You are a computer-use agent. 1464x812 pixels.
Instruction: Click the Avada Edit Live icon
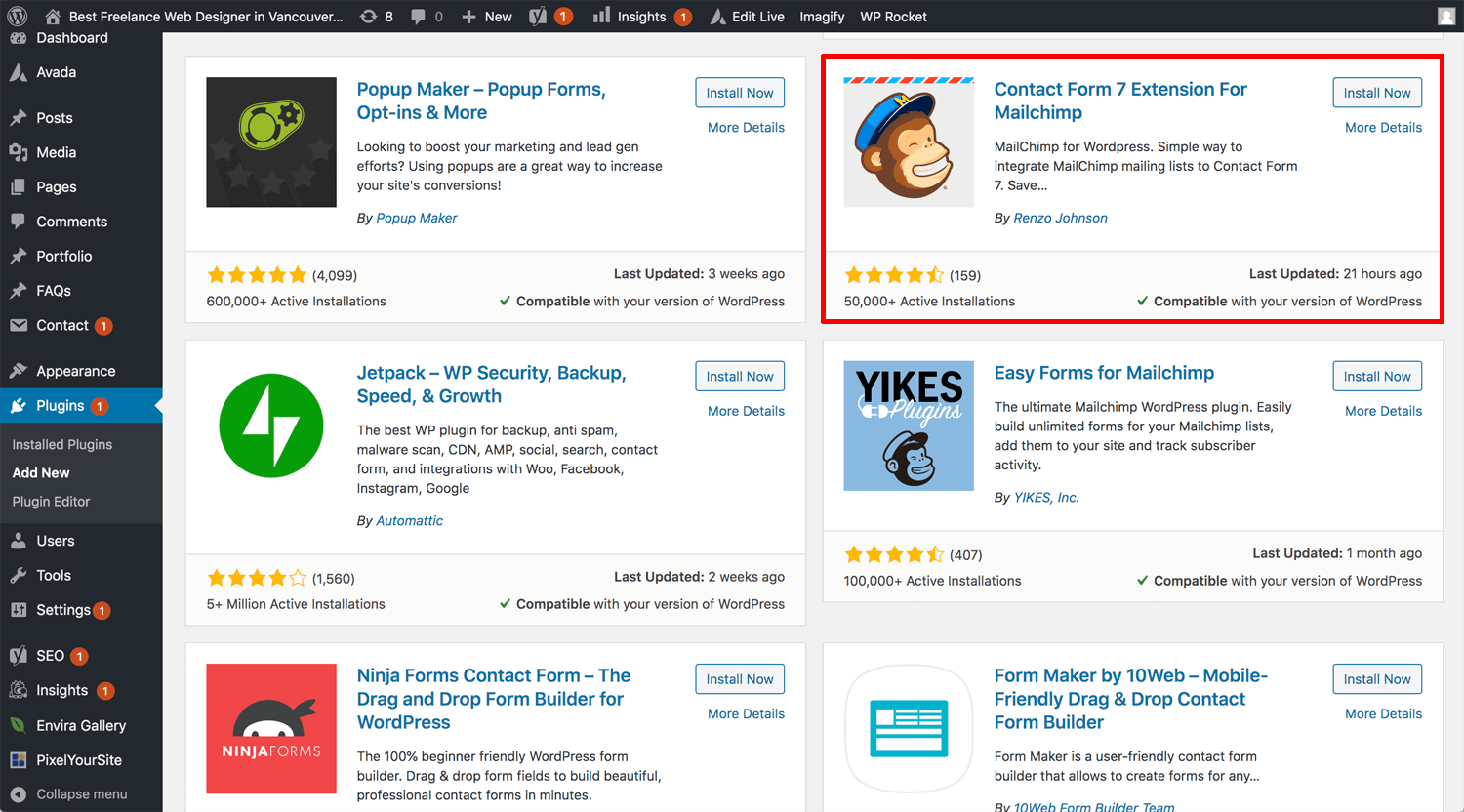717,16
